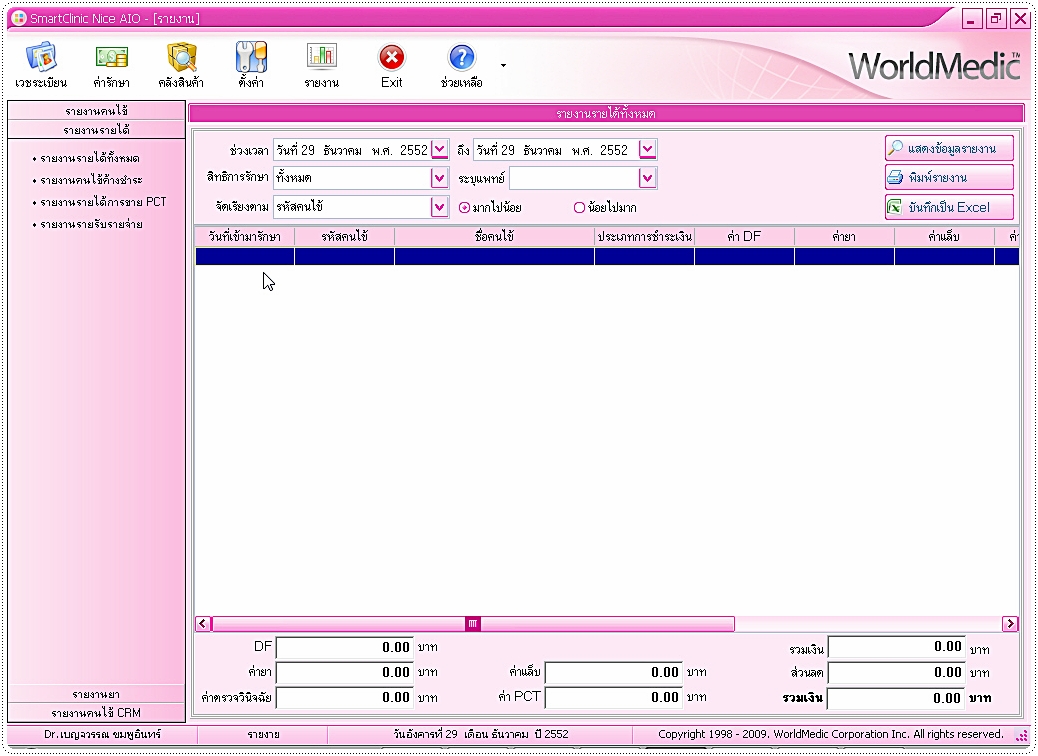1038x756 pixels.
Task: Click the magnifier icon on แสดงข้อมูลรายงาน
Action: pos(896,148)
